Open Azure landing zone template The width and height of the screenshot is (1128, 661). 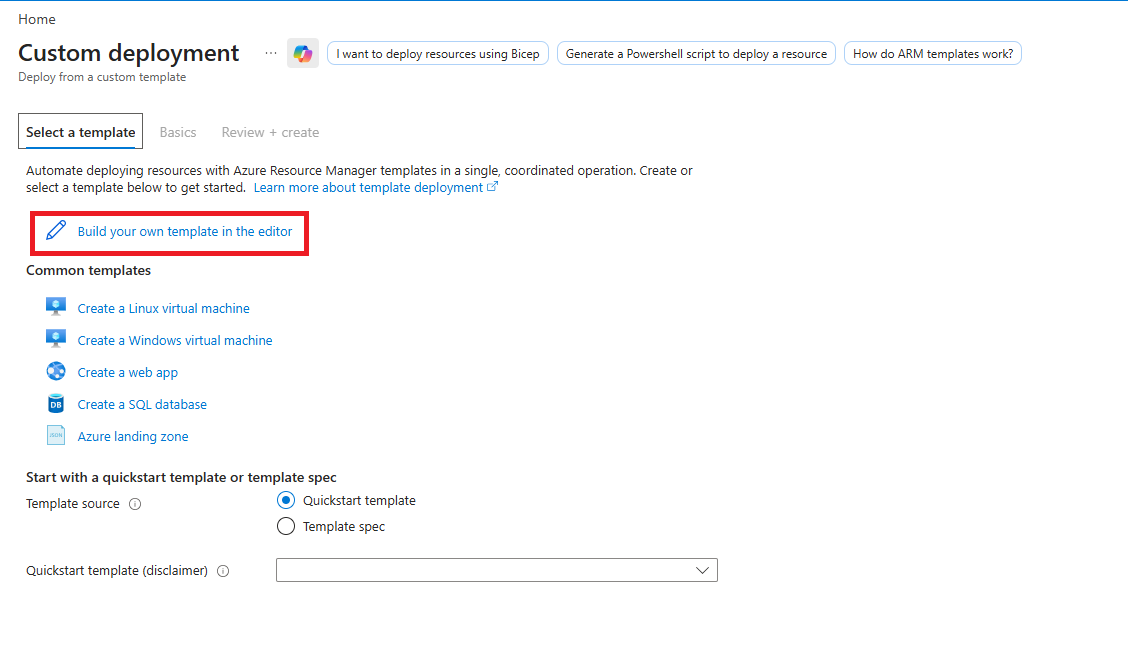point(133,437)
